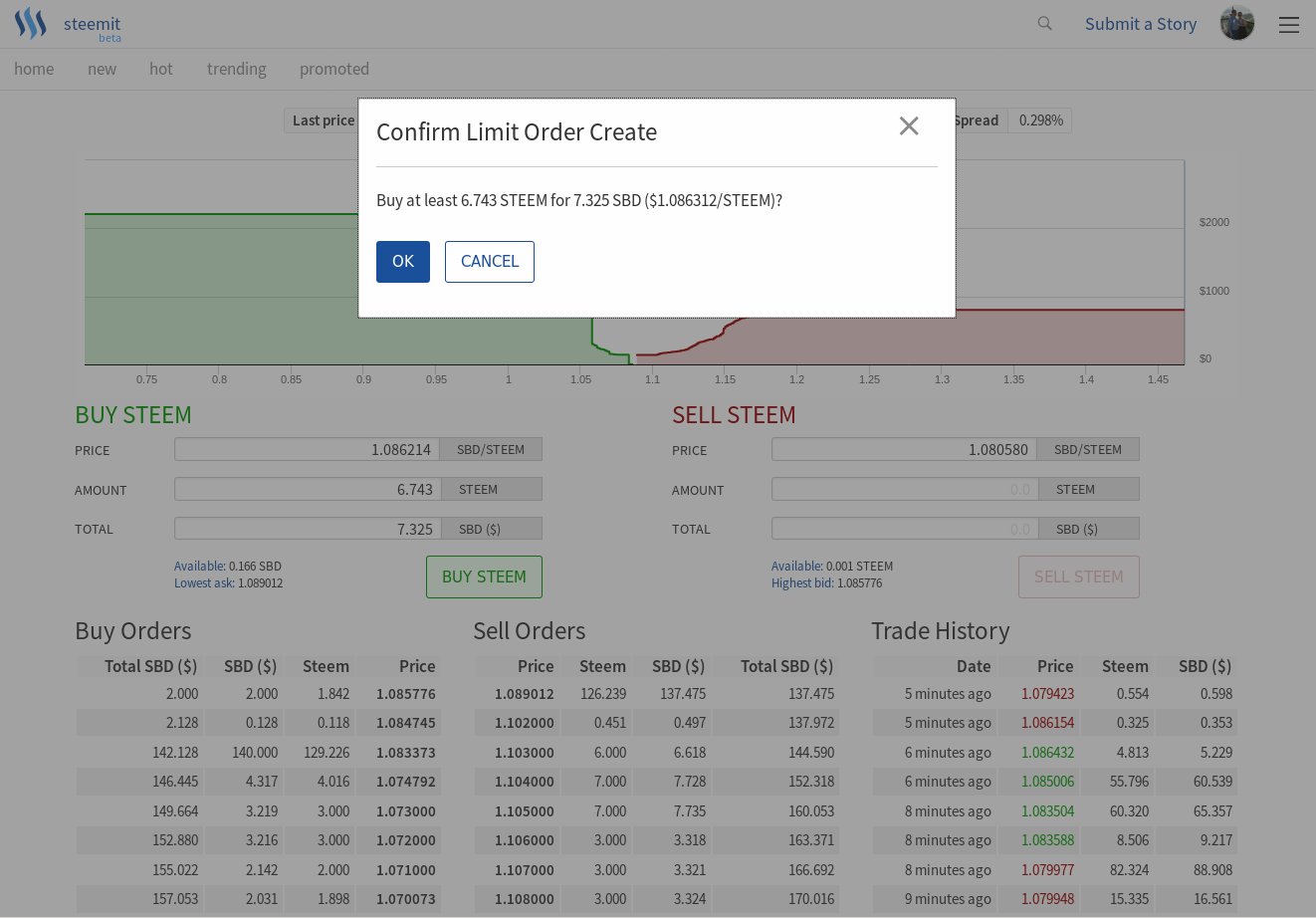Select buy order price 1.073000
Viewport: 1316px width, 918px height.
pos(406,811)
